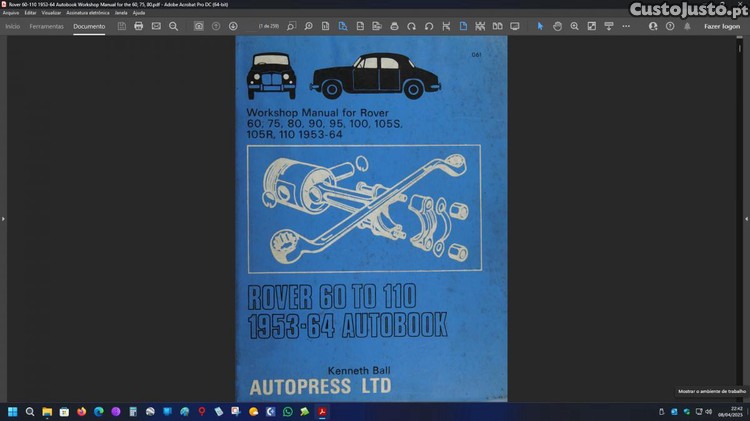The height and width of the screenshot is (421, 750).
Task: Click the Save file icon
Action: pyautogui.click(x=121, y=26)
